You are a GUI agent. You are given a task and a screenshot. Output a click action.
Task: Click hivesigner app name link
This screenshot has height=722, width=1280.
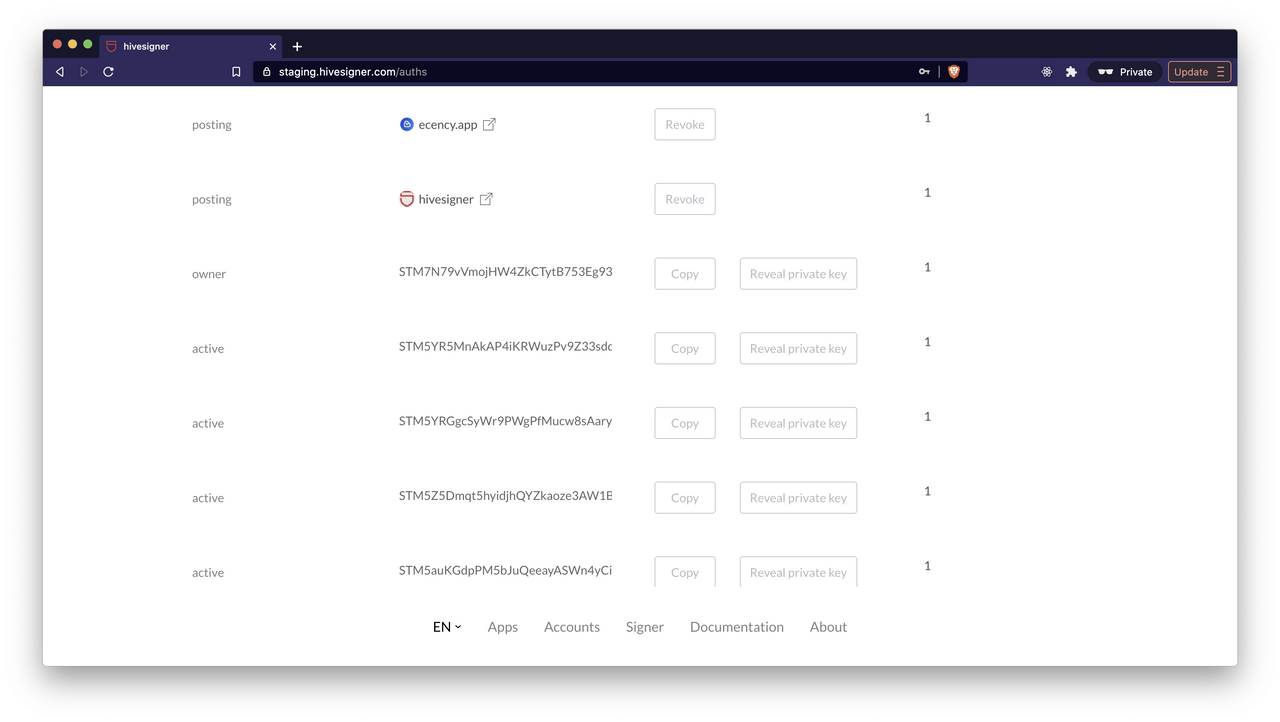446,199
